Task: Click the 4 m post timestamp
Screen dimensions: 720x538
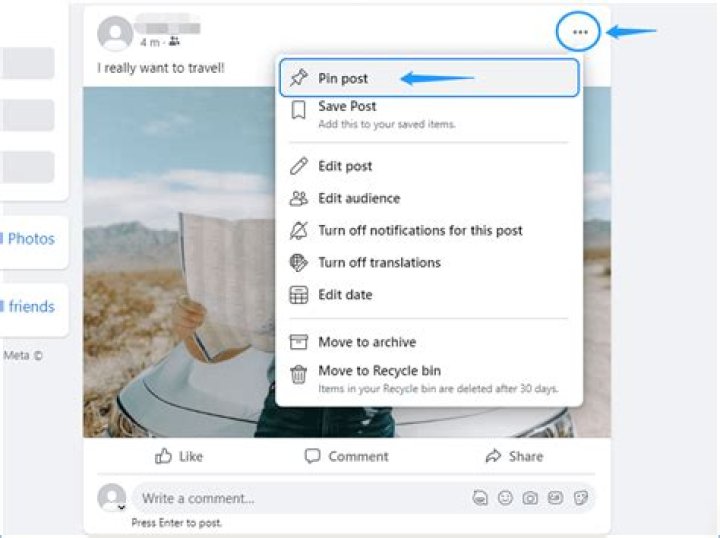Action: [150, 43]
